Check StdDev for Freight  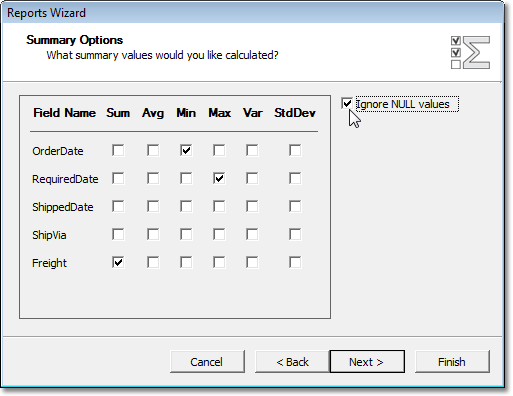295,262
